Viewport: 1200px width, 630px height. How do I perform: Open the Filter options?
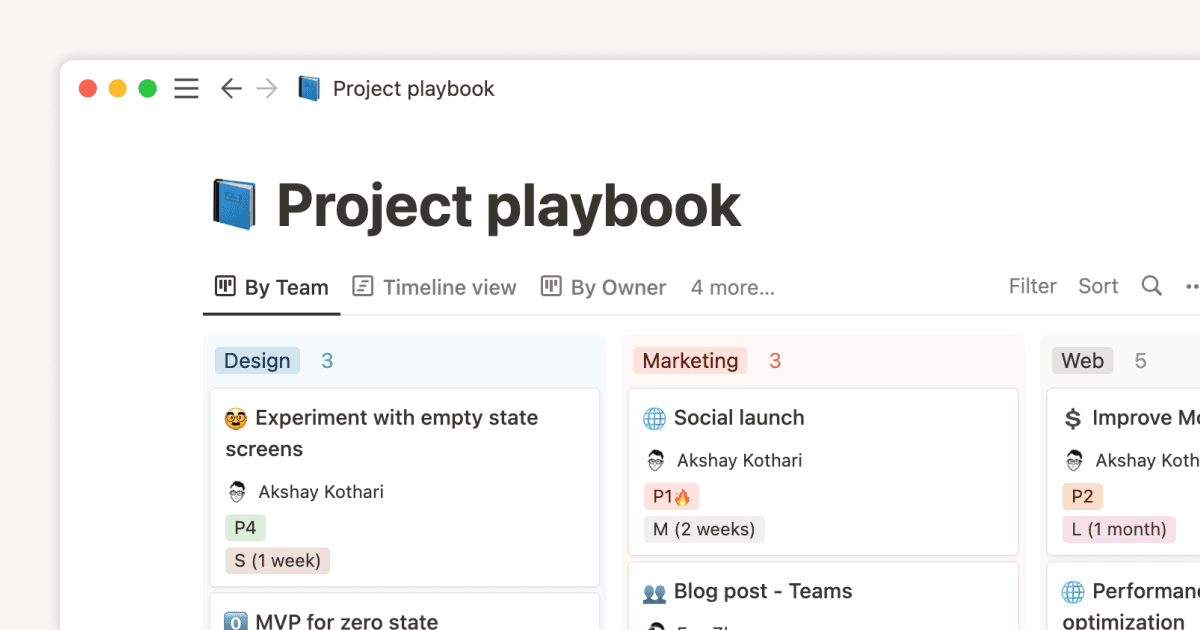click(1032, 286)
